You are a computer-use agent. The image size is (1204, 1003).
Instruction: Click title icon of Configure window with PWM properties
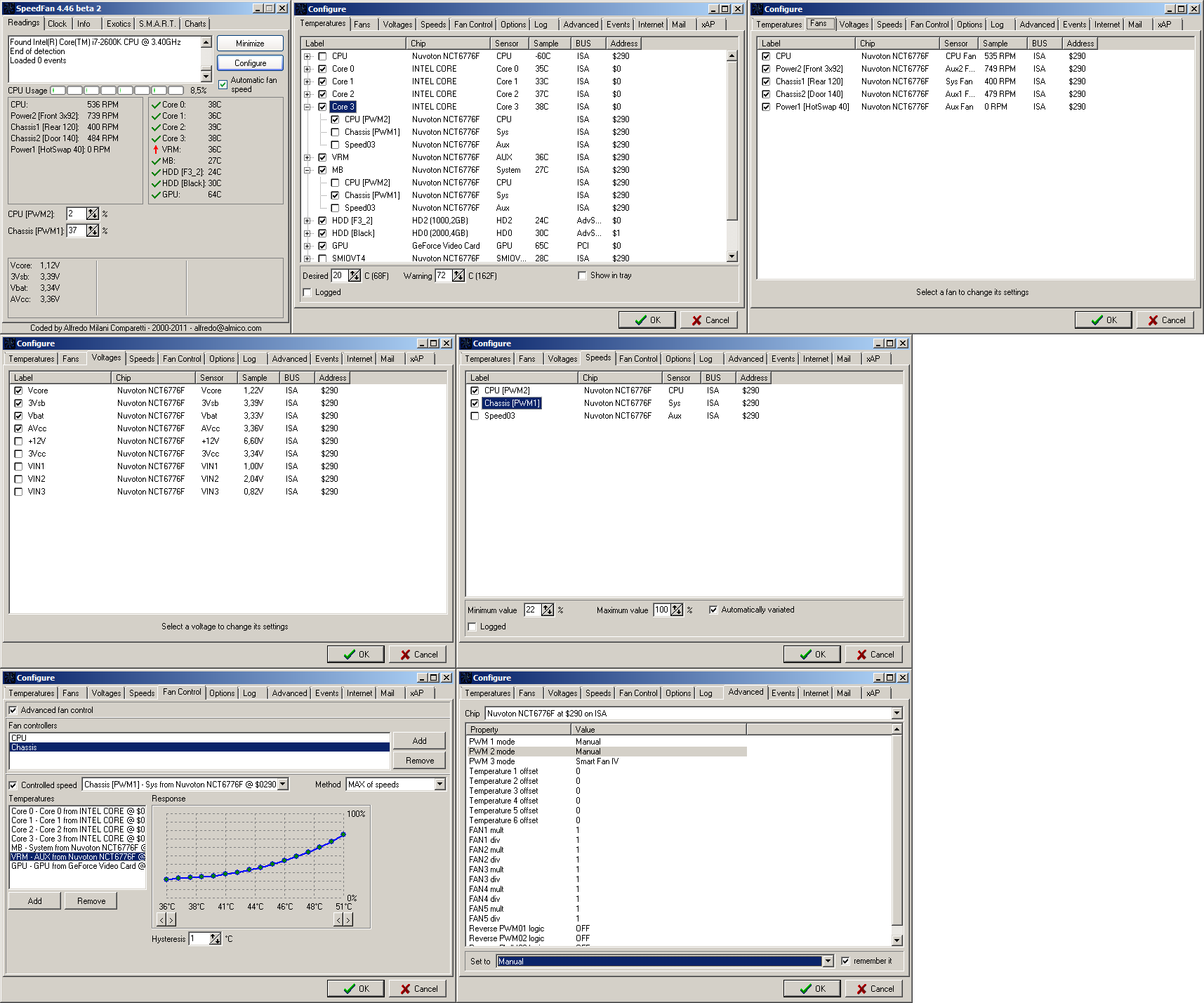pos(465,678)
